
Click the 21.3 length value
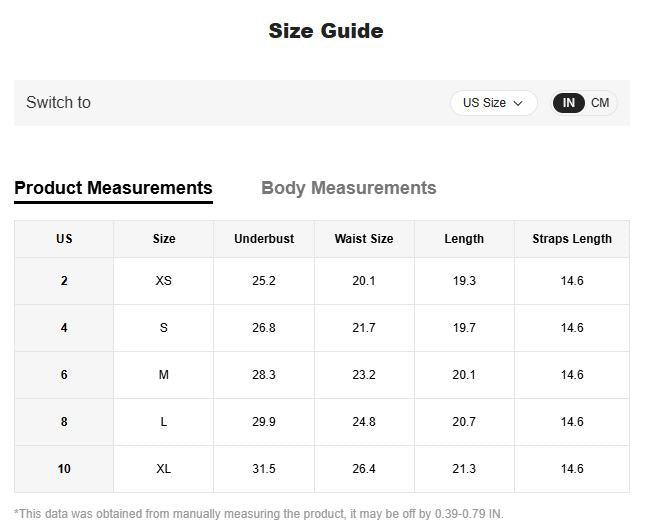pos(464,469)
